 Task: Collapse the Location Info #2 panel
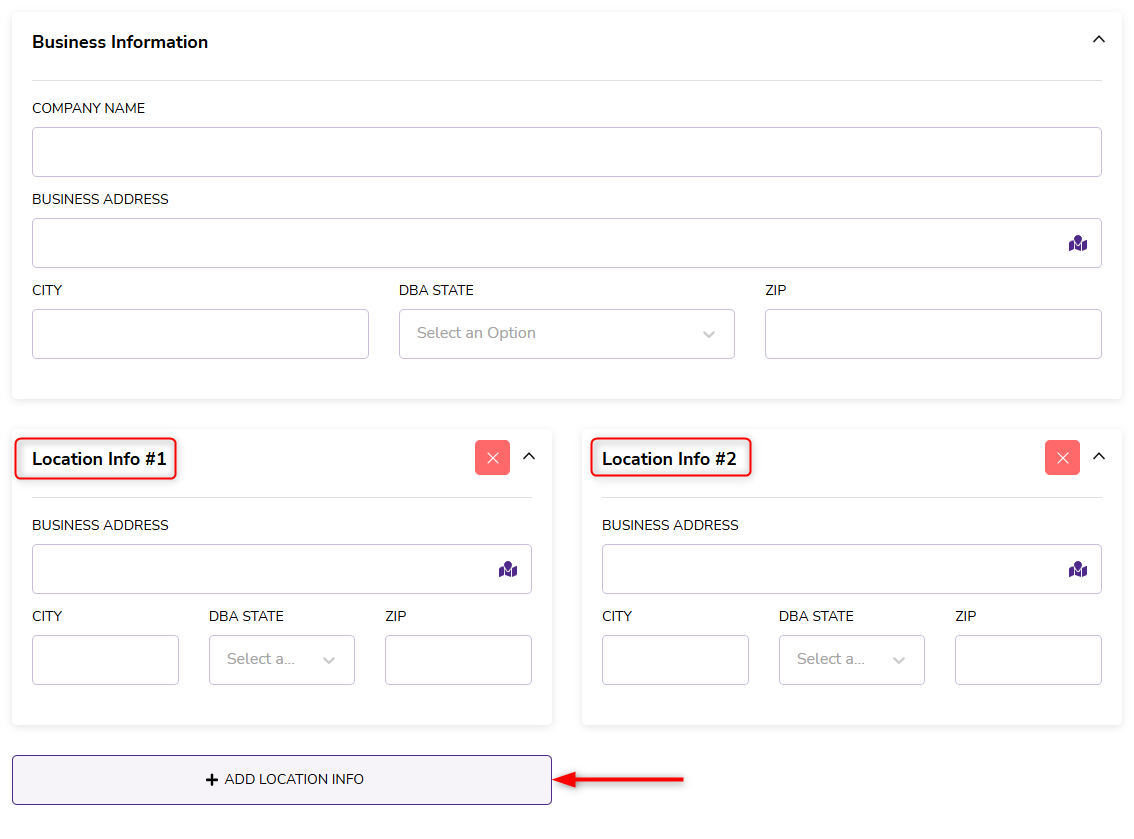[1099, 457]
